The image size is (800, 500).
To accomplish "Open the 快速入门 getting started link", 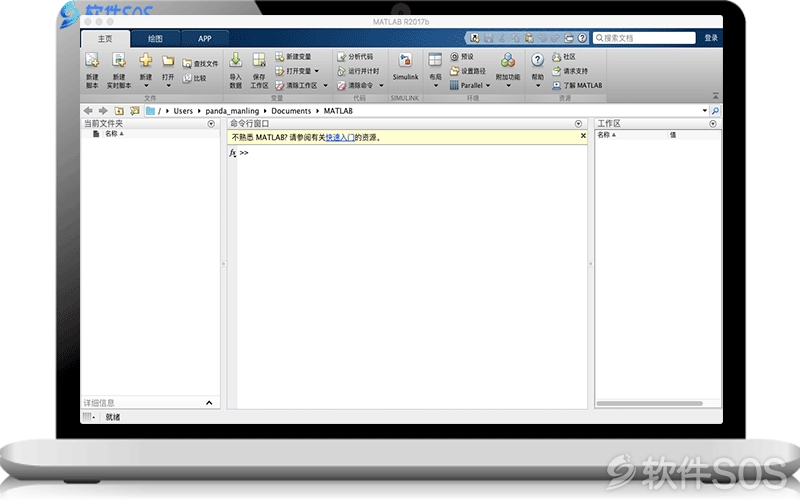I will point(340,137).
